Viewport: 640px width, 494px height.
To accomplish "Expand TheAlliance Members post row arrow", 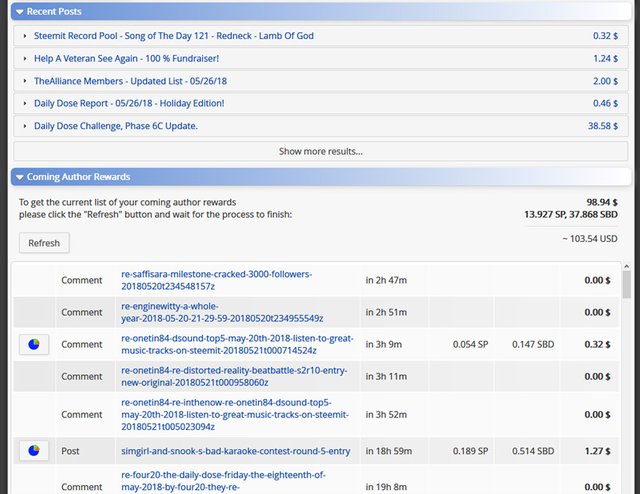I will click(25, 81).
